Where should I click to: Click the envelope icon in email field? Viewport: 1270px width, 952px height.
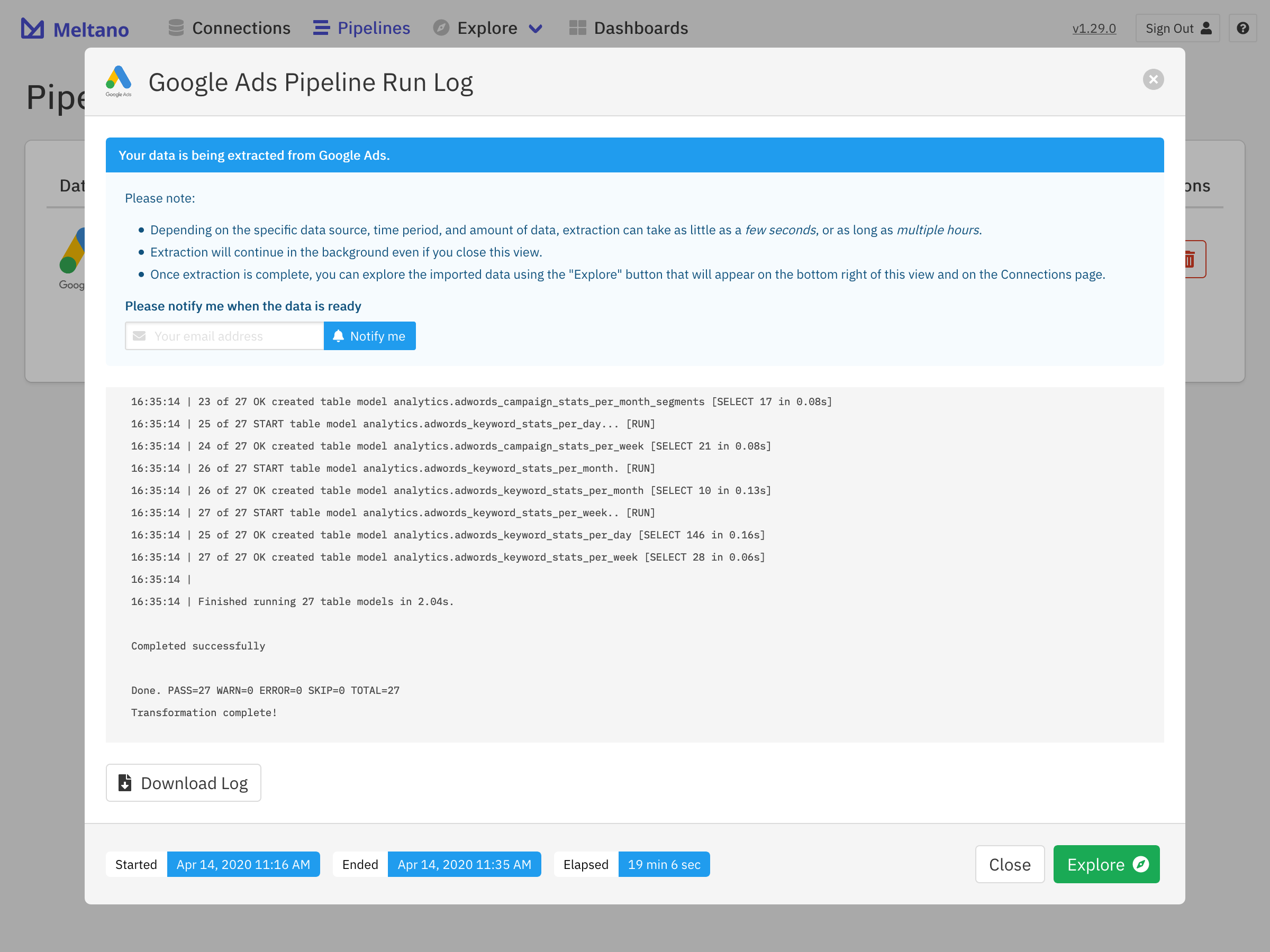(x=140, y=336)
